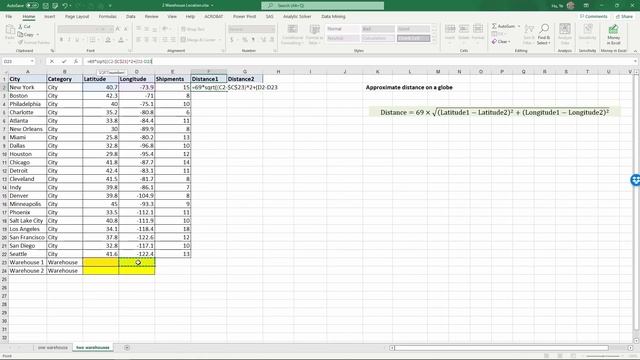Open the Number Format dropdown
Screen dimensions: 640x360
(251, 29)
